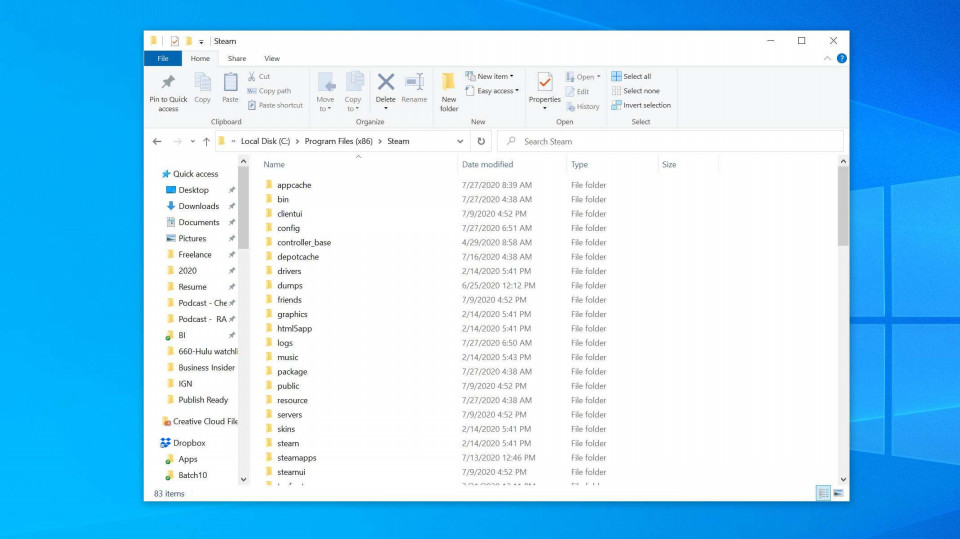This screenshot has height=539, width=960.
Task: Click the Copy to icon
Action: click(353, 82)
